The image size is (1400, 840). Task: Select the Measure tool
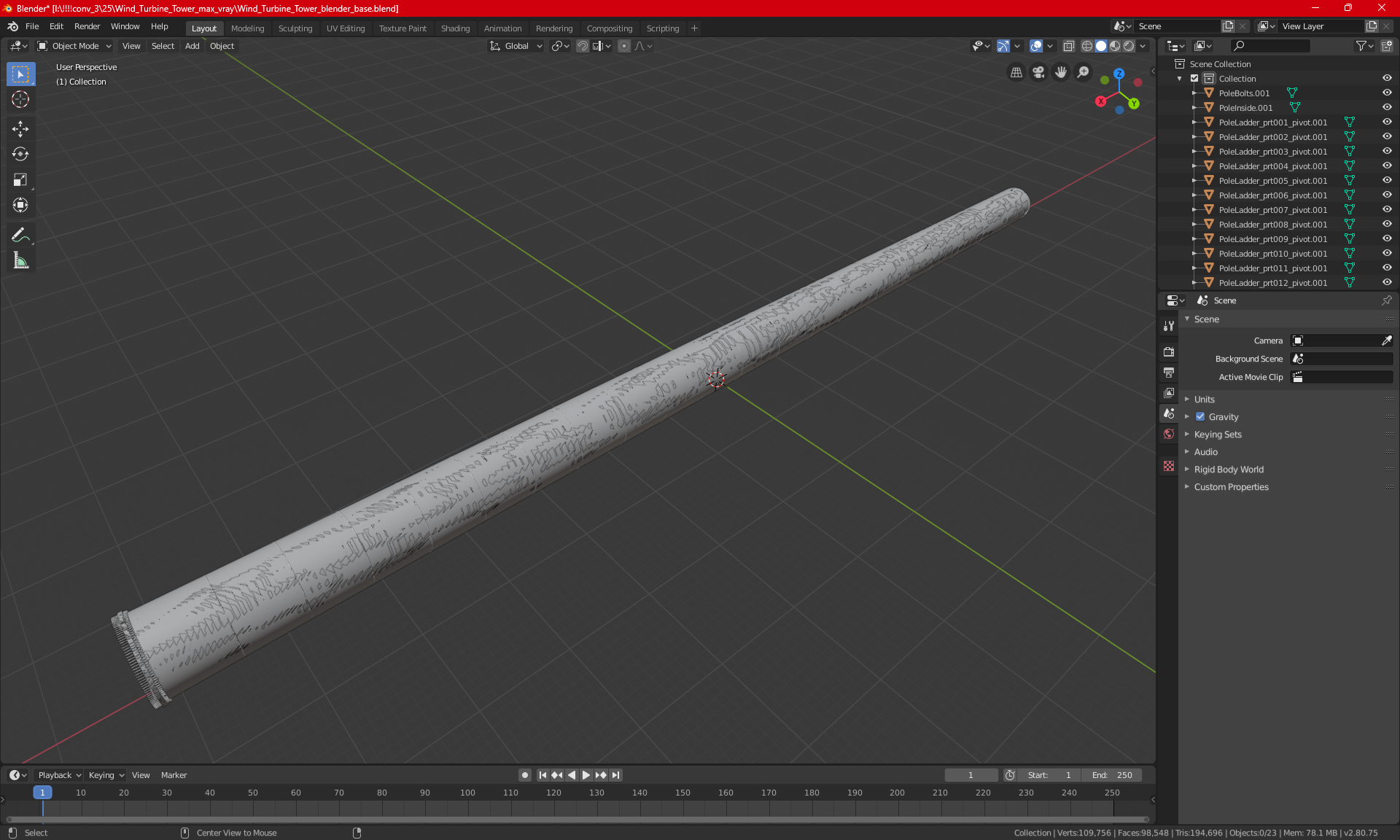point(20,260)
